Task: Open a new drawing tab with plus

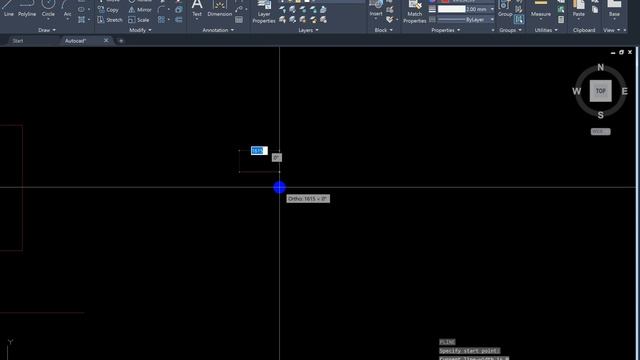Action: click(x=121, y=41)
